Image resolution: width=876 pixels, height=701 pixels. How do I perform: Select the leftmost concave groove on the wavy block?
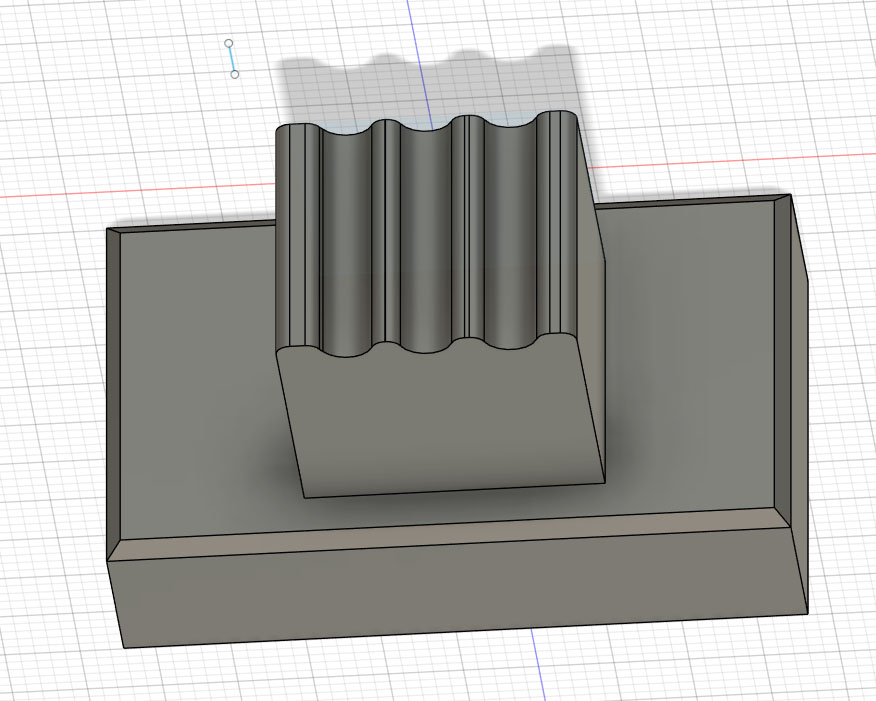tap(345, 240)
